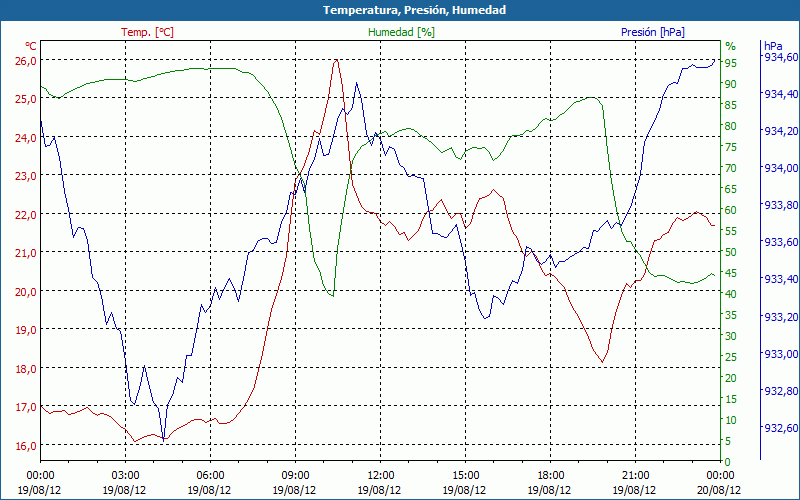Screen dimensions: 800x500
Task: Click the '933,40' pressure axis value
Action: click(x=780, y=280)
